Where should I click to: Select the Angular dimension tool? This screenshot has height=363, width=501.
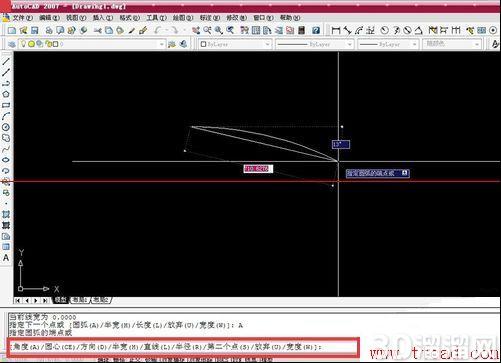(x=418, y=31)
